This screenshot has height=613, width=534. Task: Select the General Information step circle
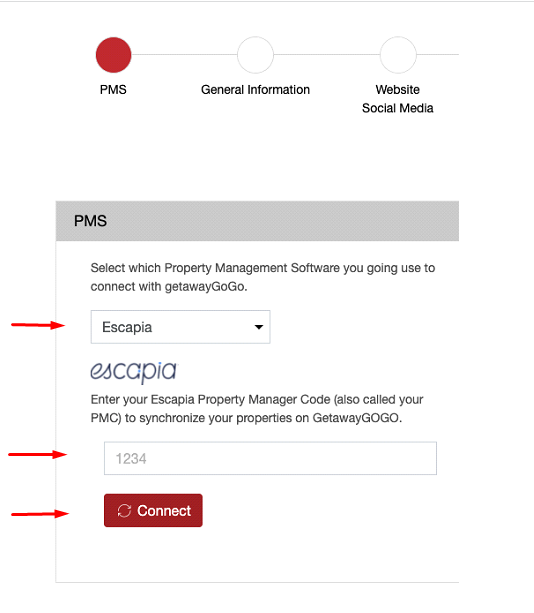[x=255, y=55]
